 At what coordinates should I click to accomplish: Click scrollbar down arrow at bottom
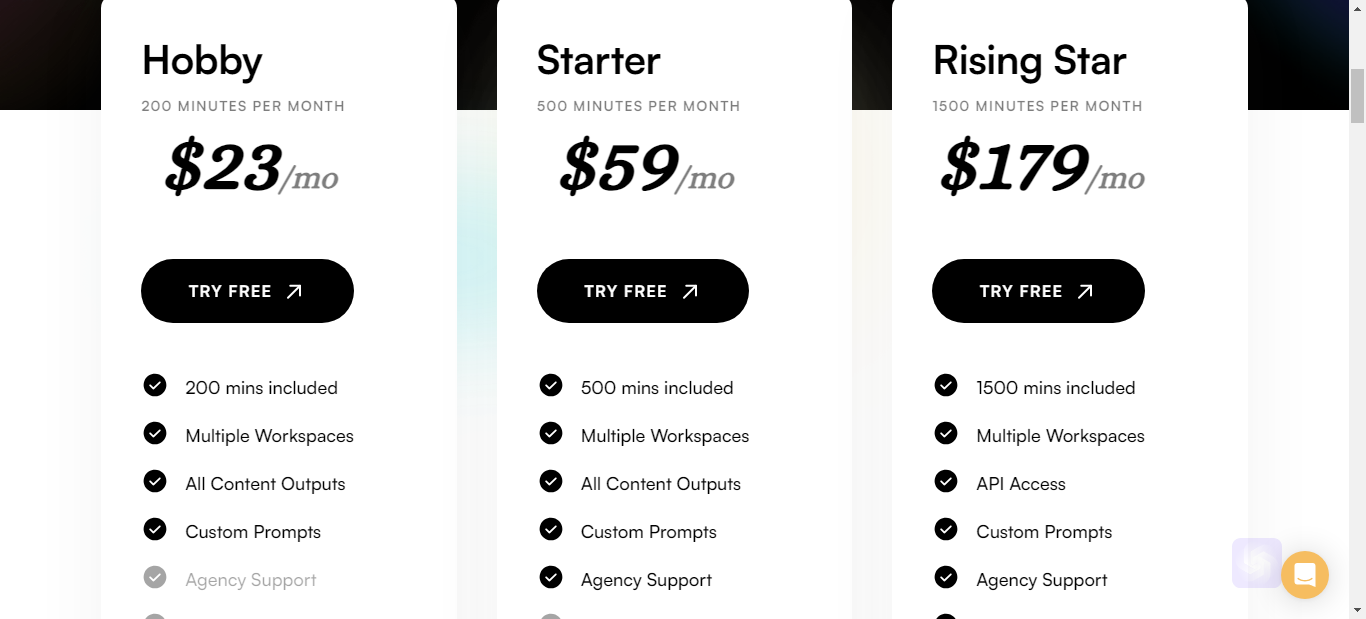(x=1357, y=609)
